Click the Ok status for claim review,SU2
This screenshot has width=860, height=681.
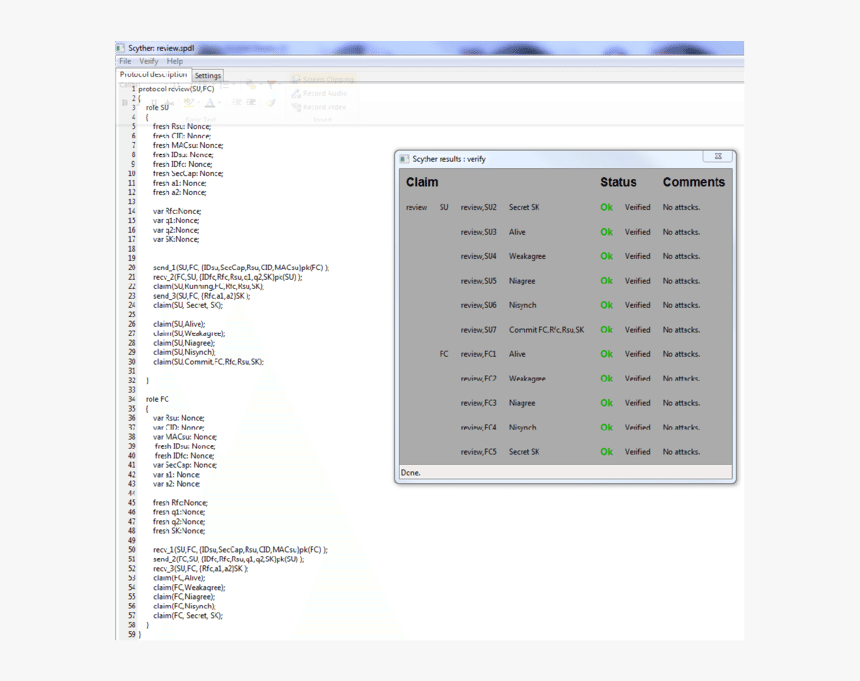click(x=608, y=207)
